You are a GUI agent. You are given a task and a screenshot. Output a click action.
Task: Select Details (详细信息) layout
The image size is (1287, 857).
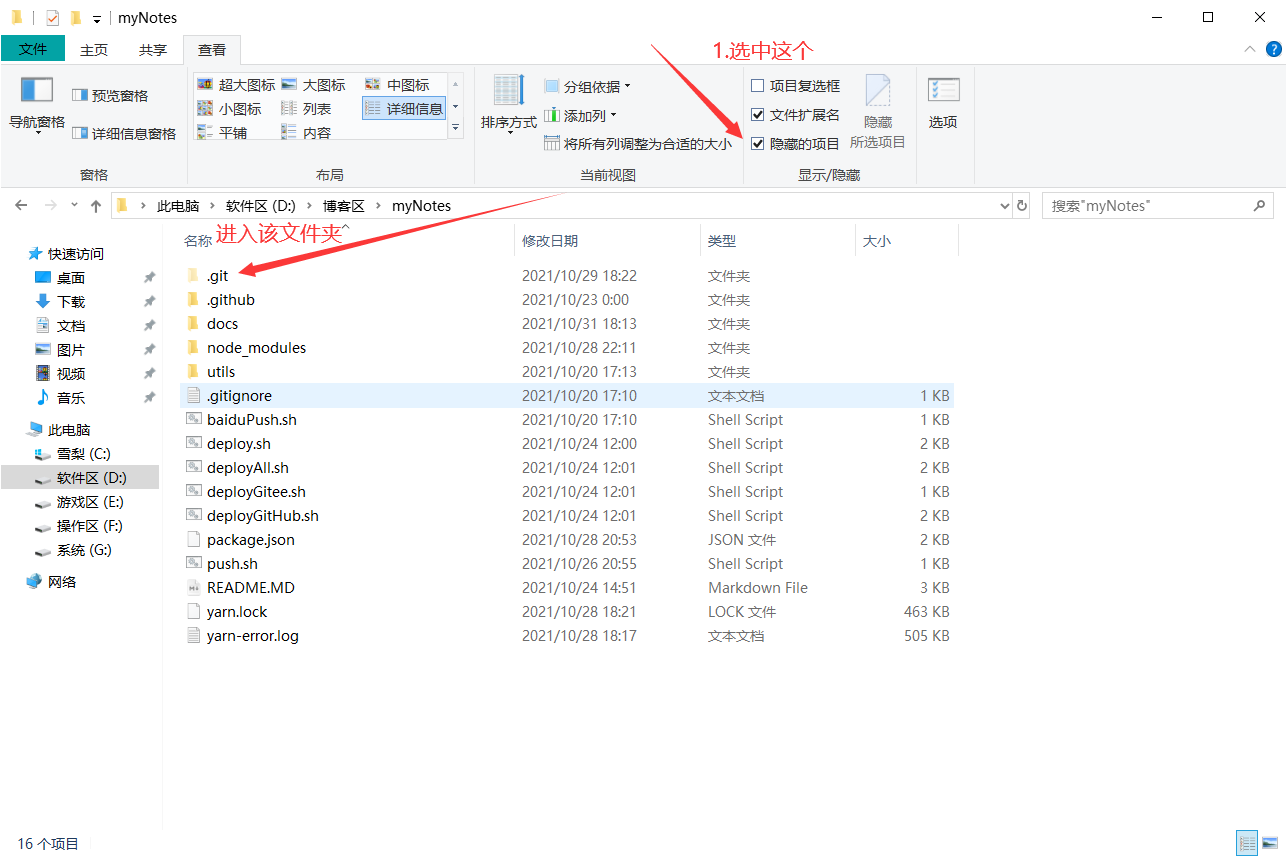[x=404, y=109]
